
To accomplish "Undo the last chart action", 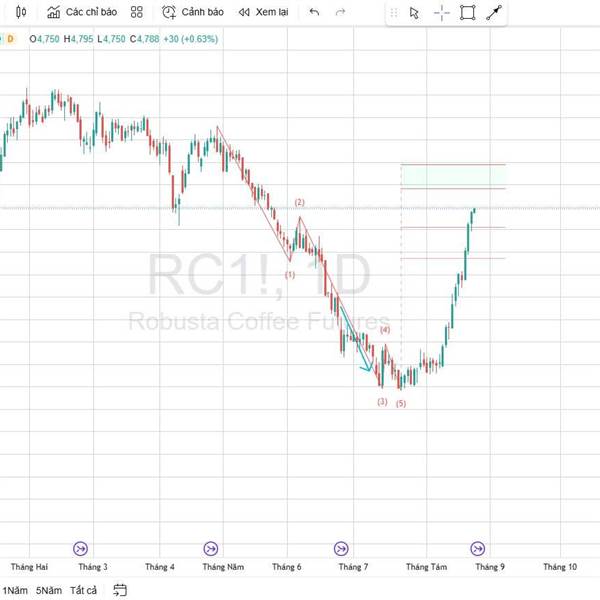I will click(314, 12).
